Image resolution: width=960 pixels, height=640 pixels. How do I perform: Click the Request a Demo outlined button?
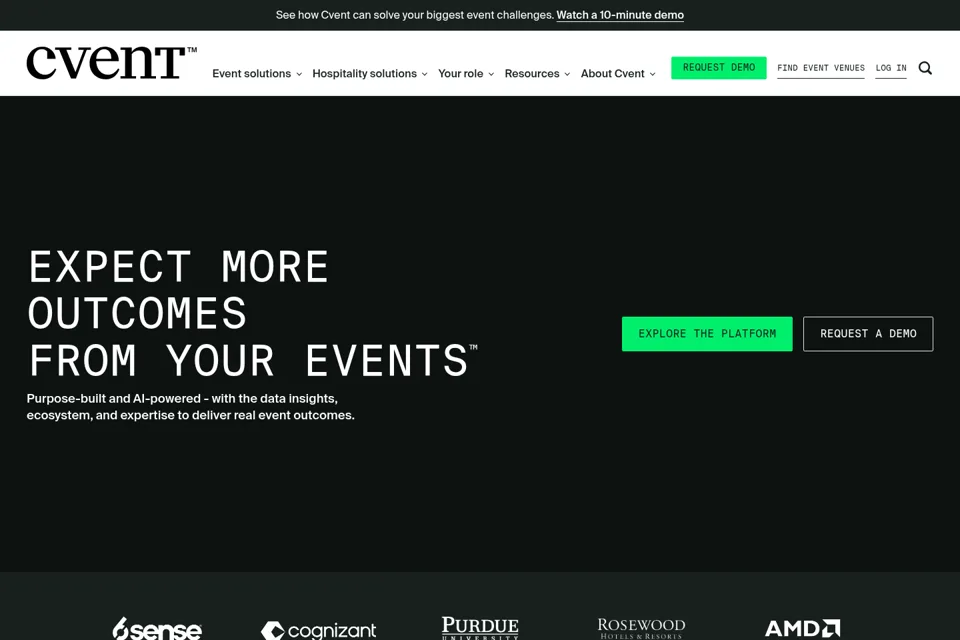point(868,334)
